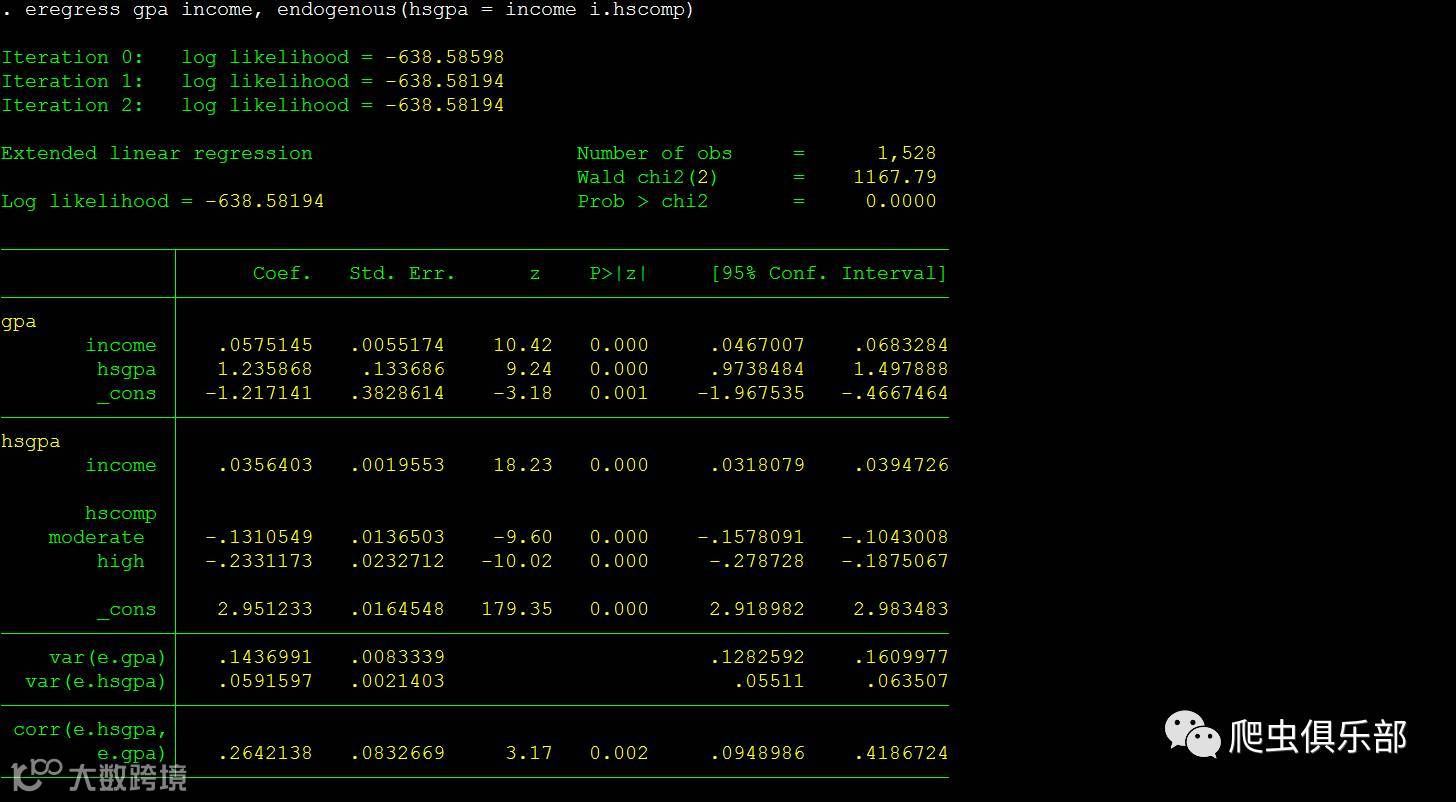Select upper confidence bound 2.983483

pyautogui.click(x=901, y=609)
